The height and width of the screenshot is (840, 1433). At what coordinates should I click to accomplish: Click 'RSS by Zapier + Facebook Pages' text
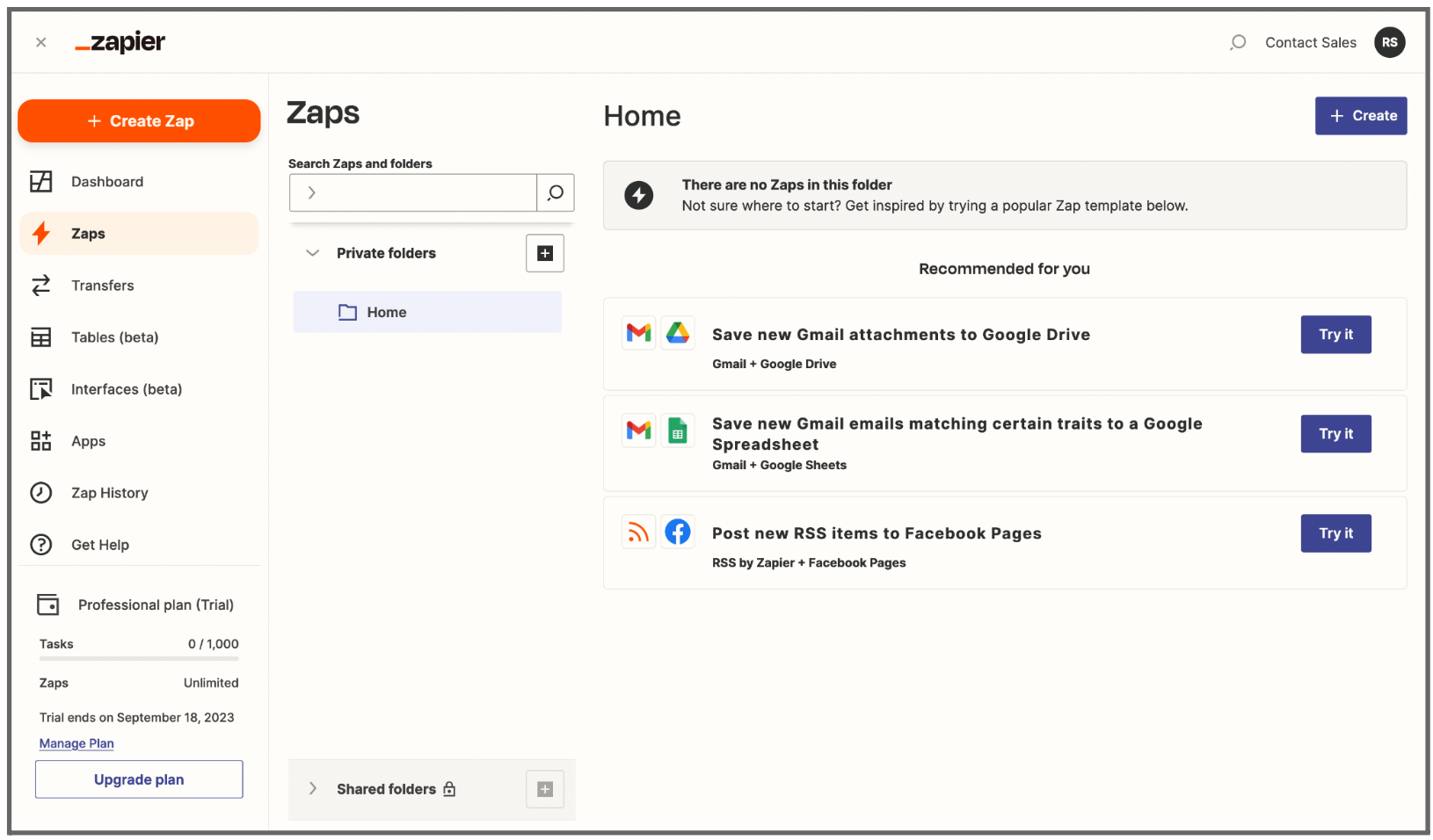pos(809,563)
